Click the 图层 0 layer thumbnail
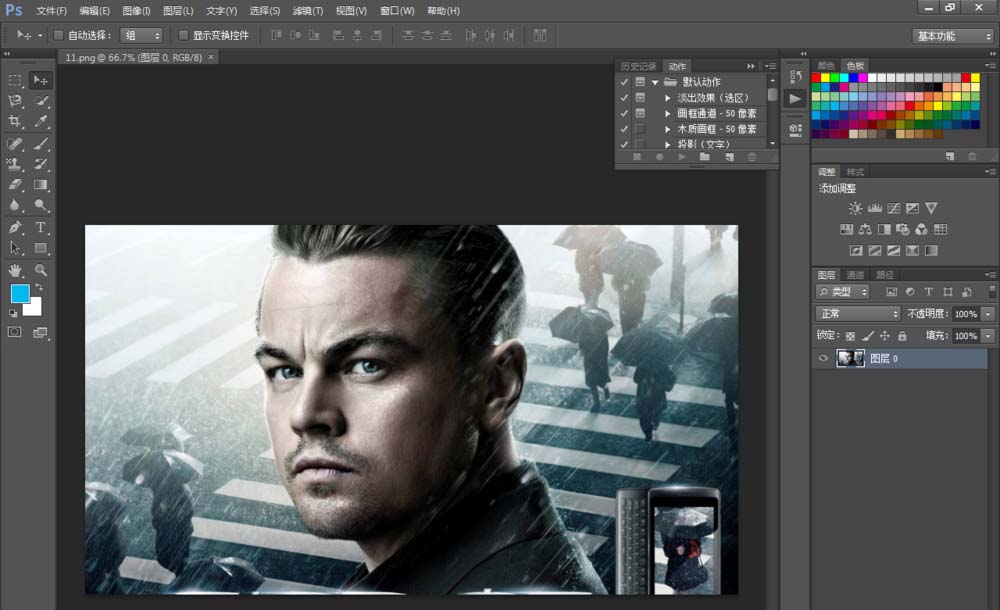This screenshot has height=610, width=1000. 851,358
